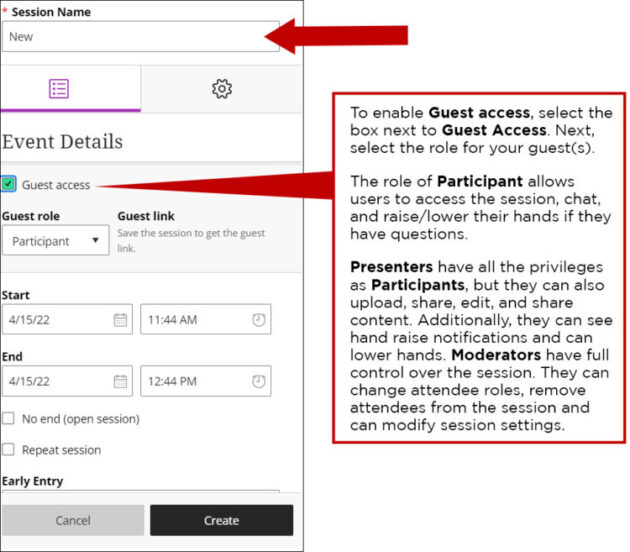630x552 pixels.
Task: Enable the Repeat session checkbox
Action: (x=8, y=449)
